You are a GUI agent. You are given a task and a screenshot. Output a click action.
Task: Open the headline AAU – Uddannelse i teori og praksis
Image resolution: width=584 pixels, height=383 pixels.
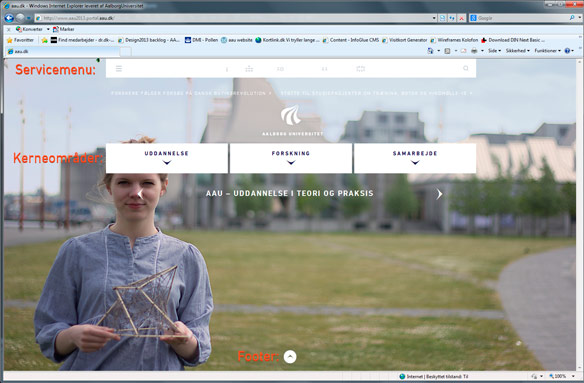point(289,193)
